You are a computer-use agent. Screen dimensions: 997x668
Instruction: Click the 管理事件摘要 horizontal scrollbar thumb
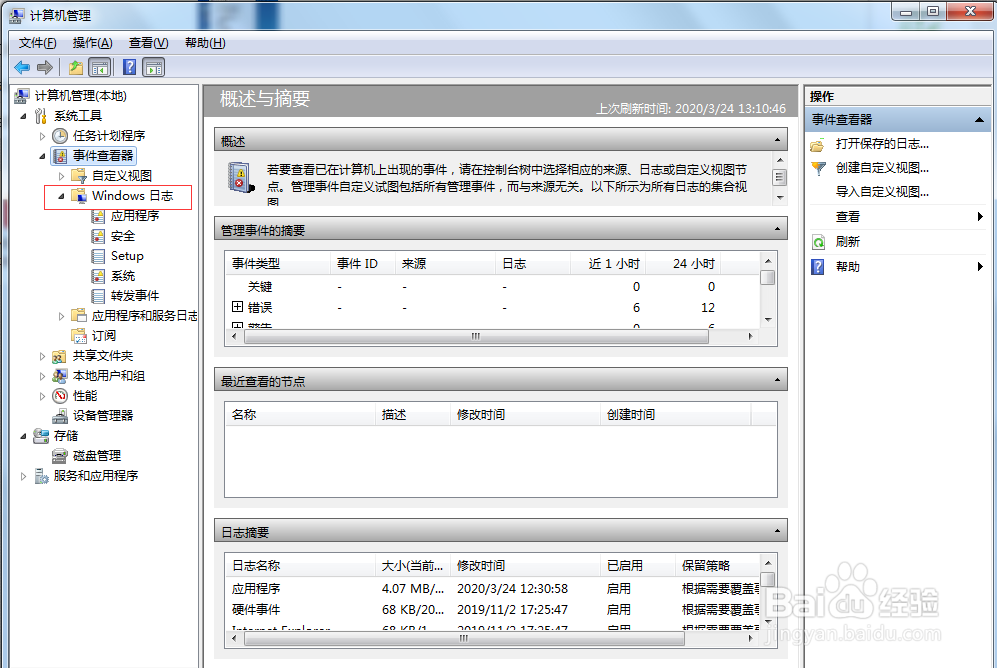pos(476,337)
